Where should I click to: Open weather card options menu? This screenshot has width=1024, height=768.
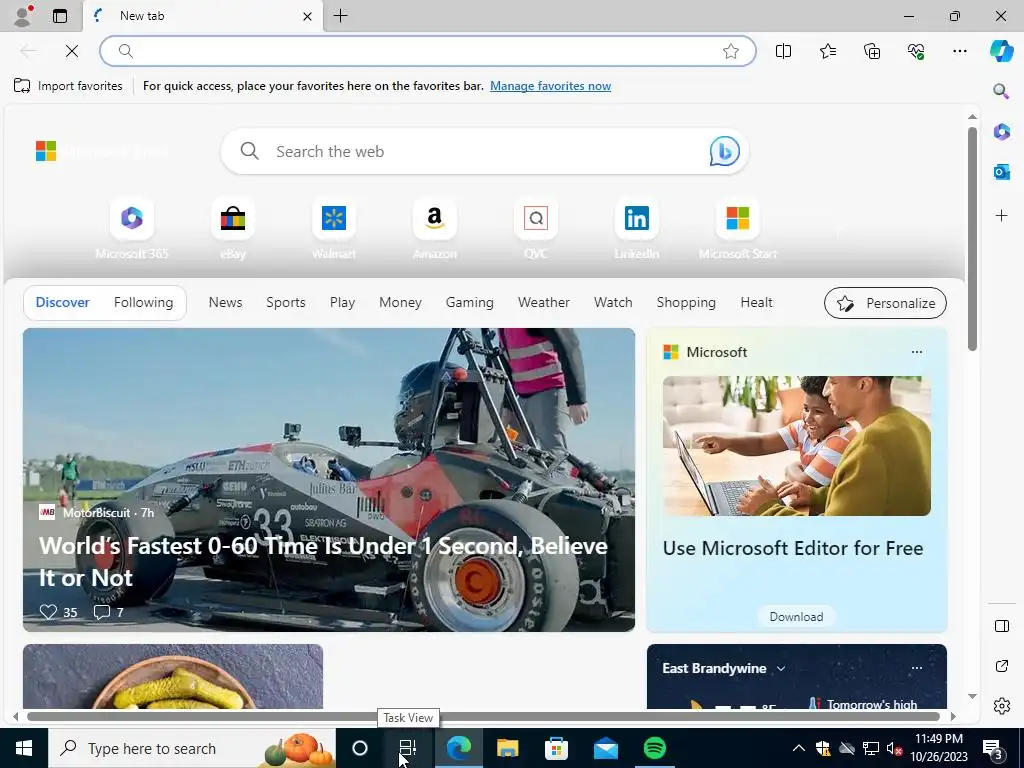(x=917, y=668)
